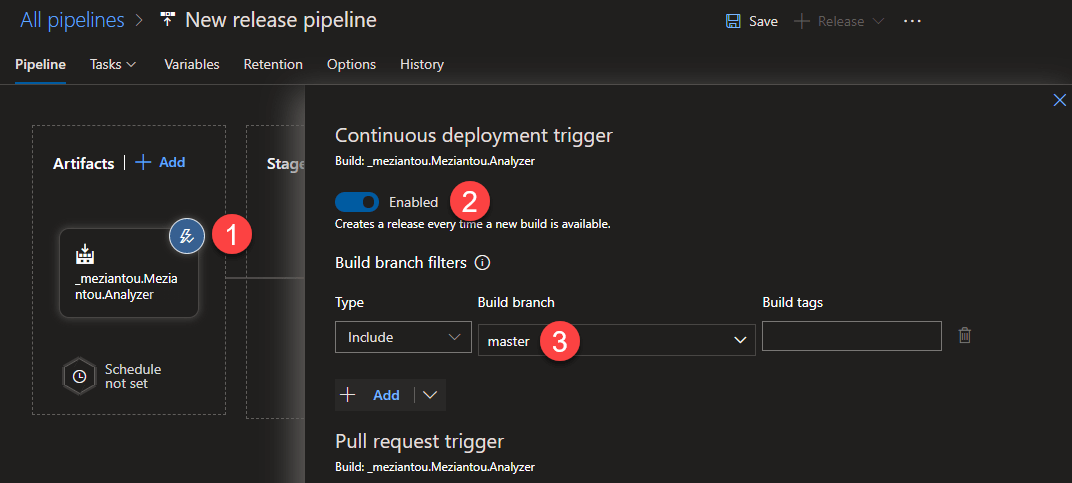Viewport: 1072px width, 483px height.
Task: Navigate to All pipelines breadcrumb
Action: point(72,20)
